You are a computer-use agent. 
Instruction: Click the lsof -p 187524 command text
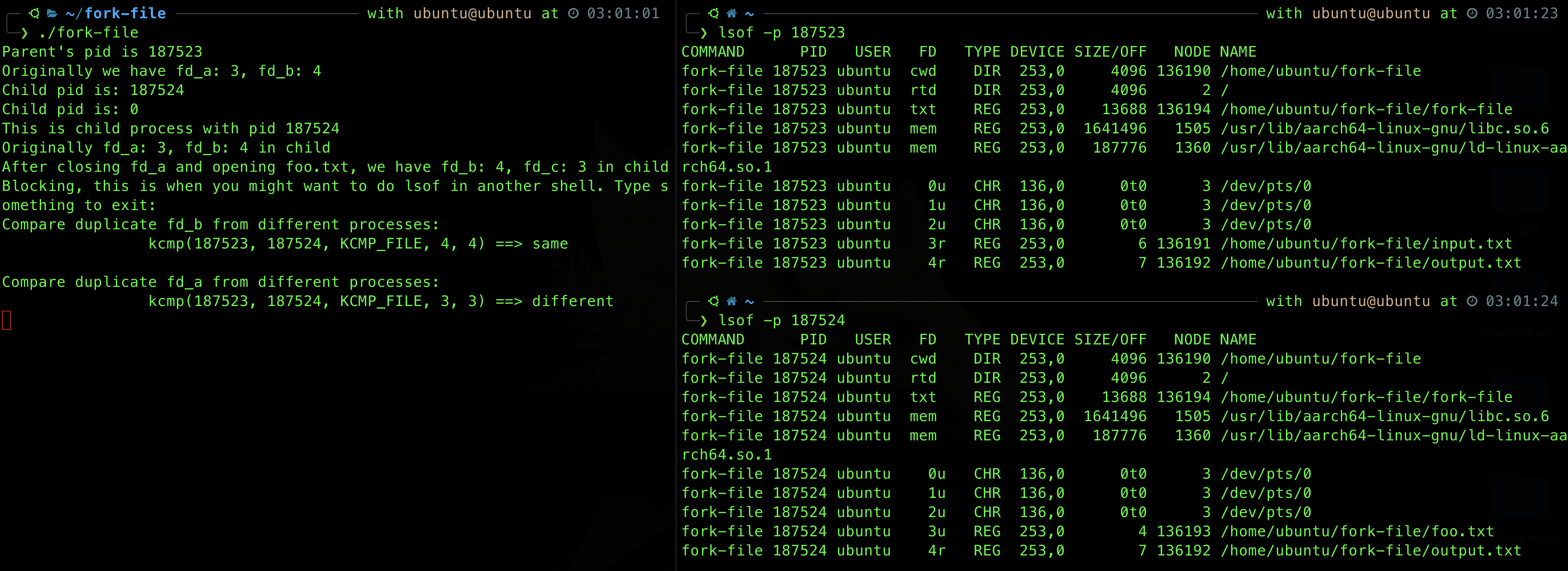click(782, 320)
